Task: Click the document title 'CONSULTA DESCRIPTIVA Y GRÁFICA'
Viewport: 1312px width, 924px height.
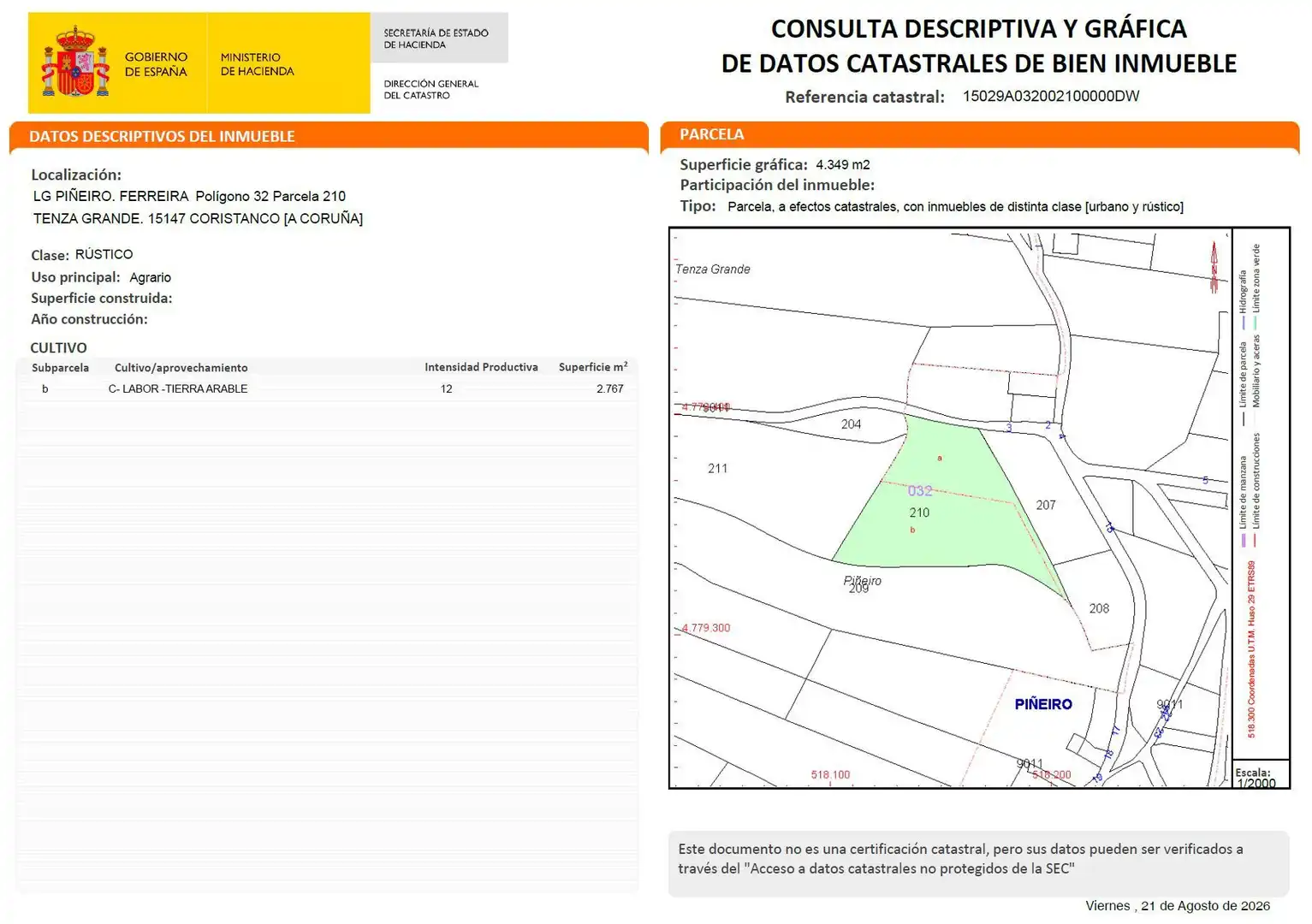Action: pyautogui.click(x=979, y=28)
